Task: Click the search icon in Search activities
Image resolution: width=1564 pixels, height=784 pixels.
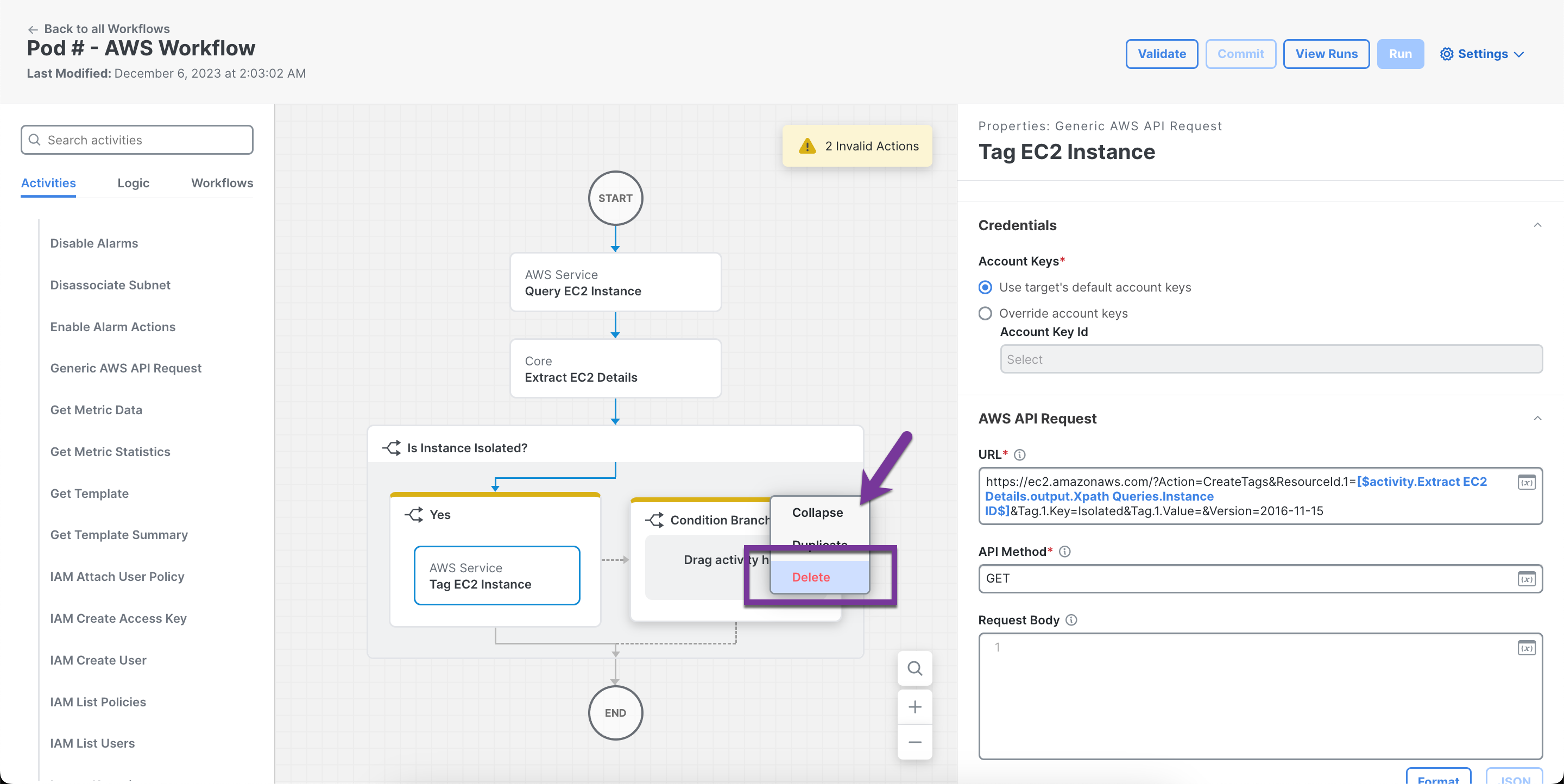Action: coord(35,140)
